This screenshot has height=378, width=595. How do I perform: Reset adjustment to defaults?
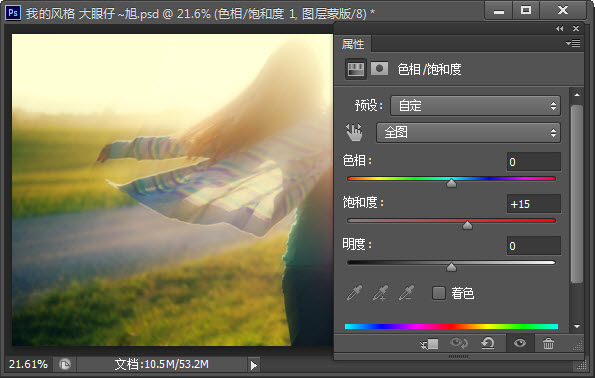[488, 343]
